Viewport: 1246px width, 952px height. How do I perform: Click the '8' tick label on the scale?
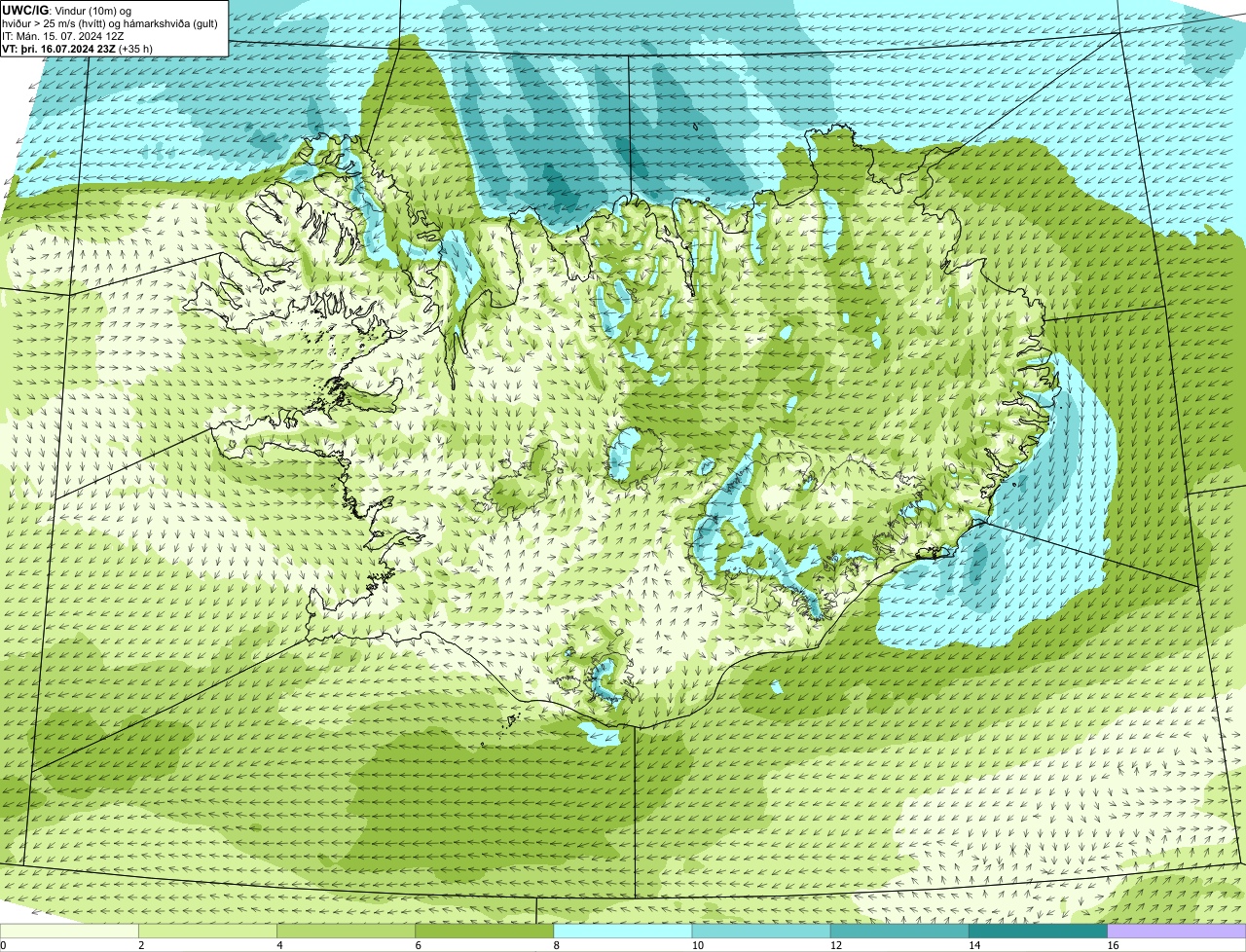pyautogui.click(x=556, y=945)
